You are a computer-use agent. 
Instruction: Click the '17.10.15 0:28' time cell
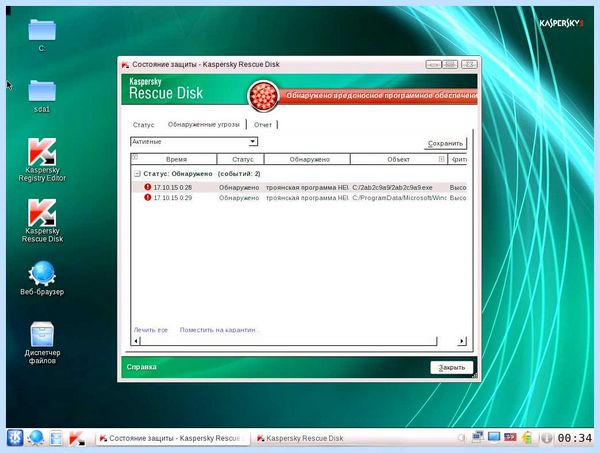(173, 187)
